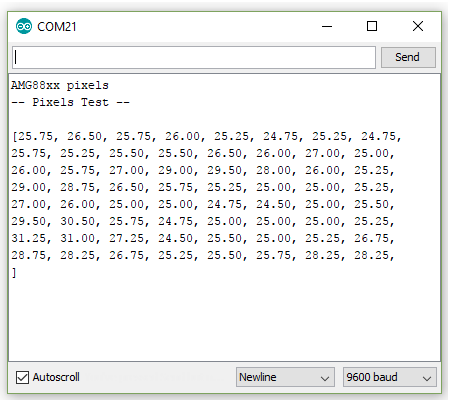Minimize the COM21 serial monitor window
Image resolution: width=453 pixels, height=403 pixels.
point(327,26)
